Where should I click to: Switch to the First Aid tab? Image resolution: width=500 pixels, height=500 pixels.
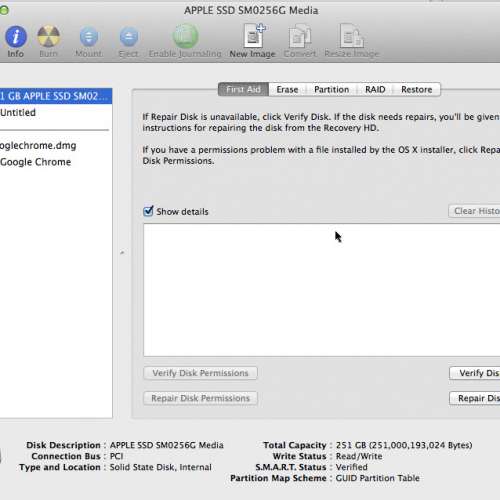243,89
